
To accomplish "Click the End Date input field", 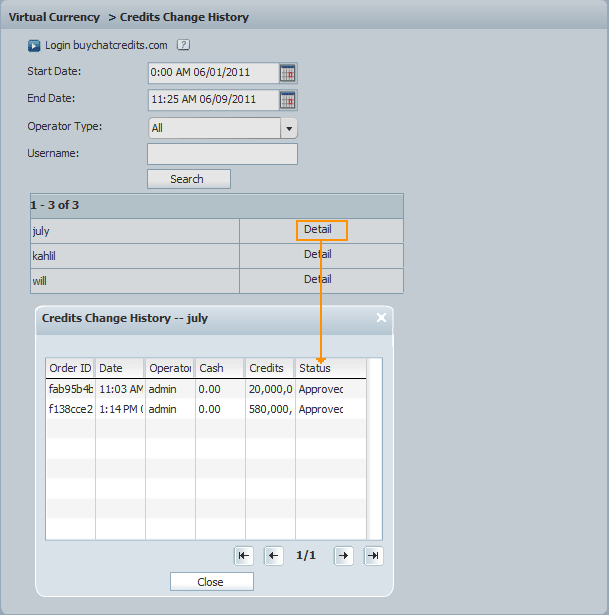I will pyautogui.click(x=212, y=100).
